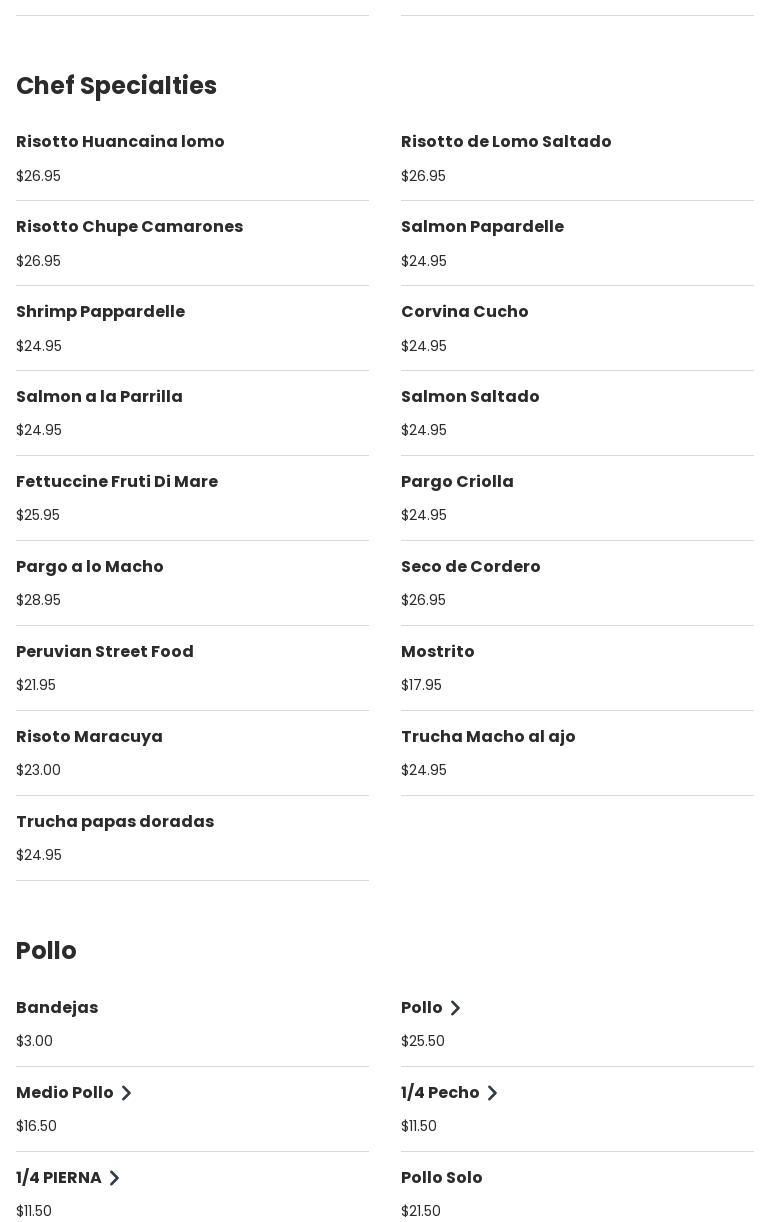Screen dimensions: 770x1222
Task: Click the Mostrito menu item
Action: [x=437, y=652]
